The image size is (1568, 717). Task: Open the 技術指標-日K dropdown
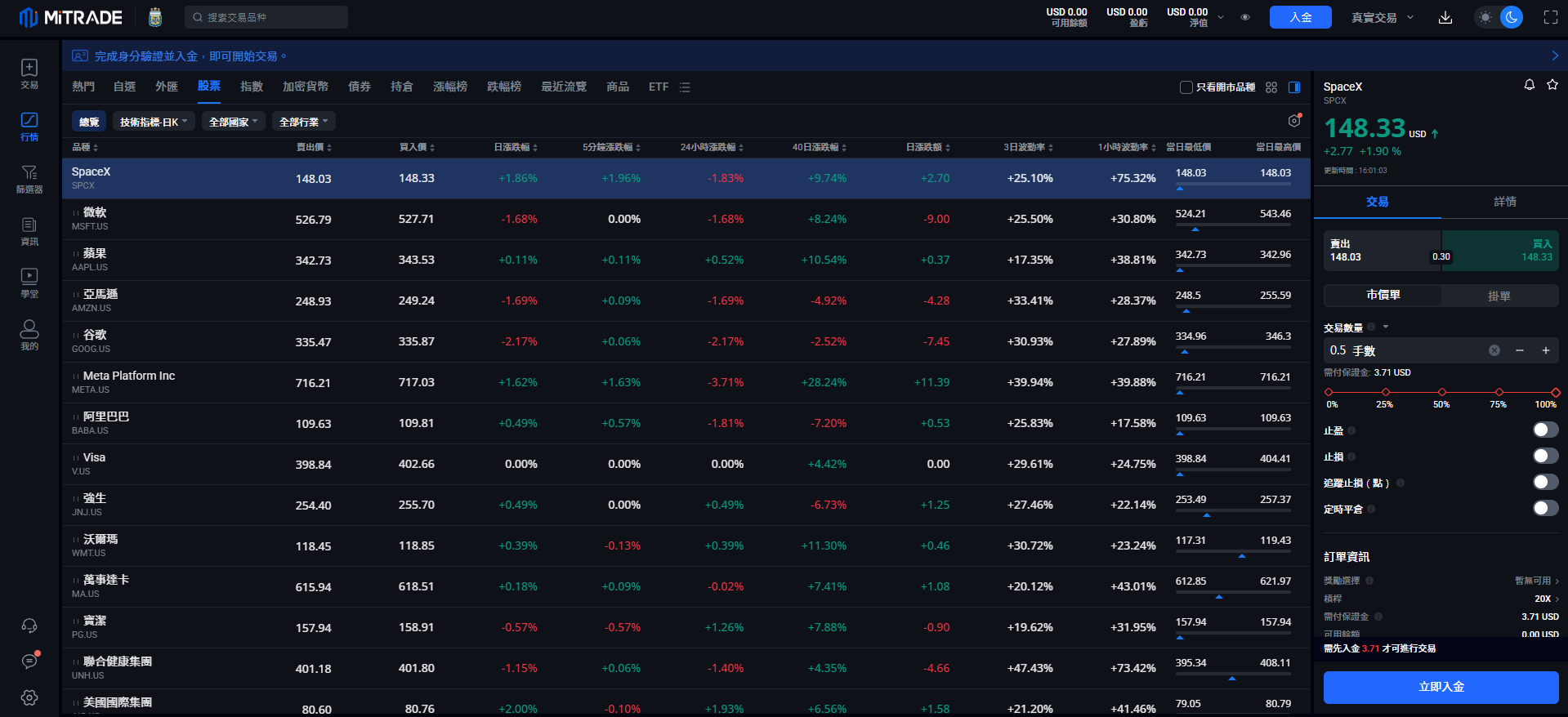click(154, 122)
